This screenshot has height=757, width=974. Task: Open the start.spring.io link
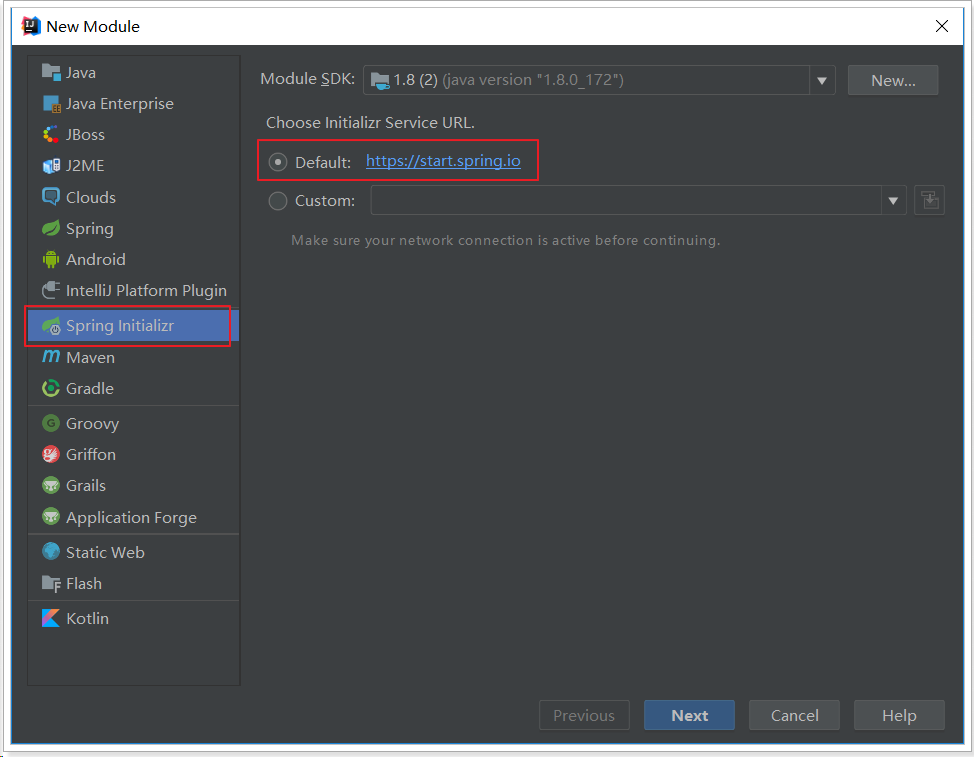pyautogui.click(x=443, y=161)
